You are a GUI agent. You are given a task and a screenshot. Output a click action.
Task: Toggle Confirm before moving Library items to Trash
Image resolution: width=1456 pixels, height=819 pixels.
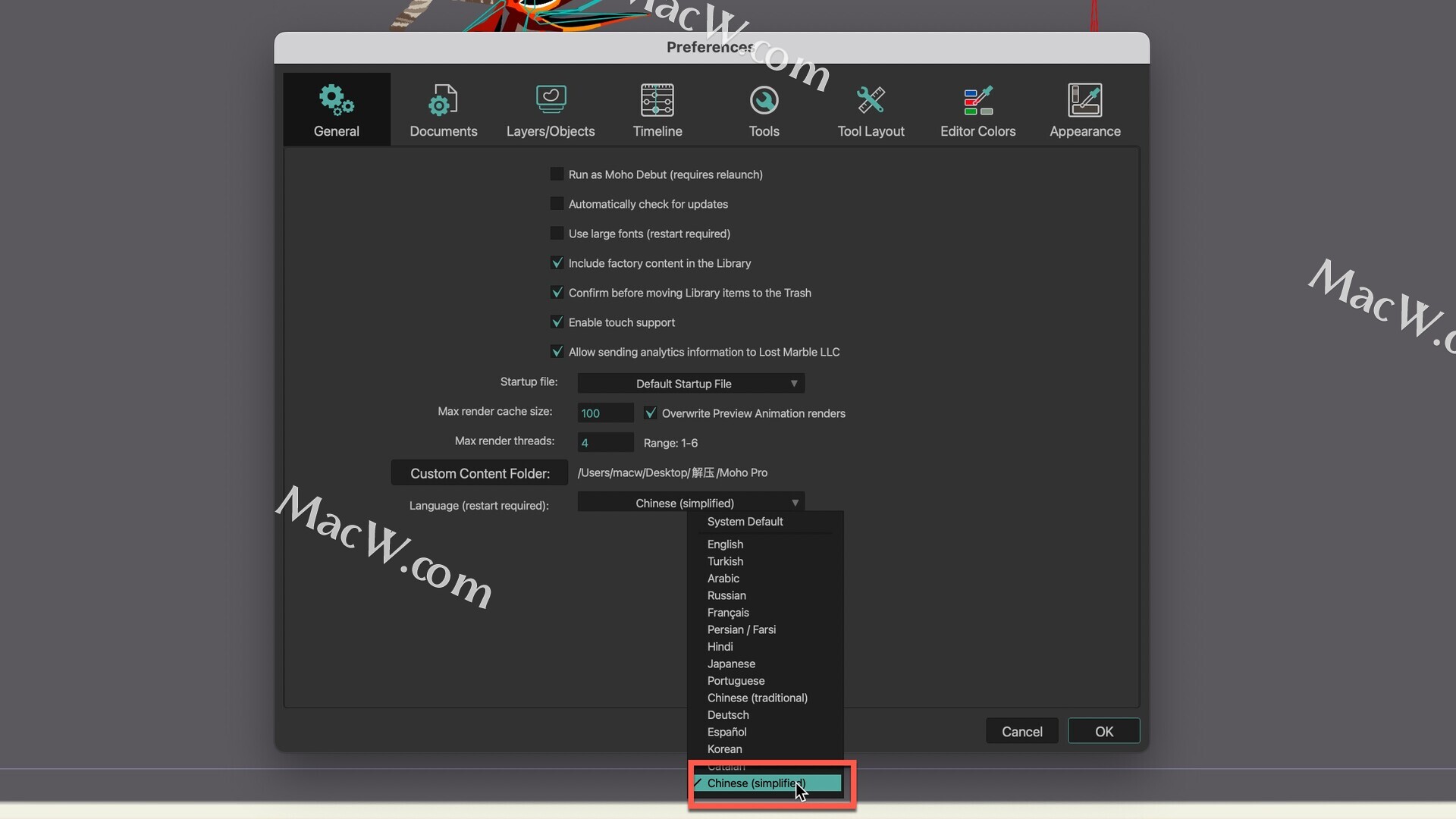557,292
